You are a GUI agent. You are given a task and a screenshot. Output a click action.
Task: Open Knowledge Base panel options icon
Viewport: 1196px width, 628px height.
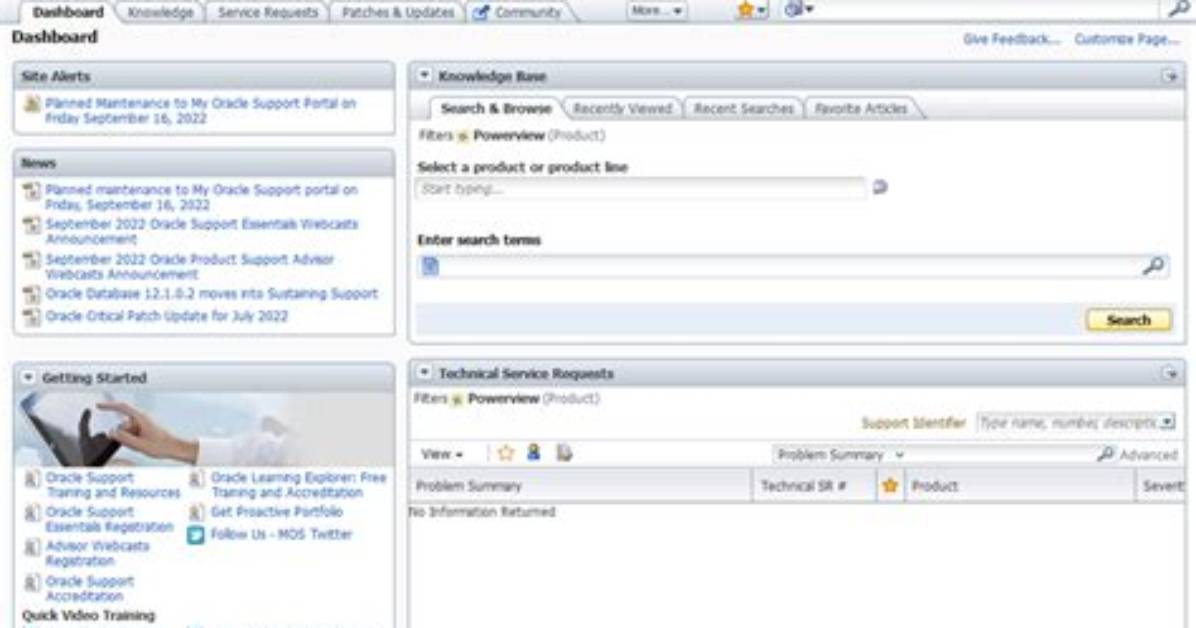pyautogui.click(x=1169, y=76)
